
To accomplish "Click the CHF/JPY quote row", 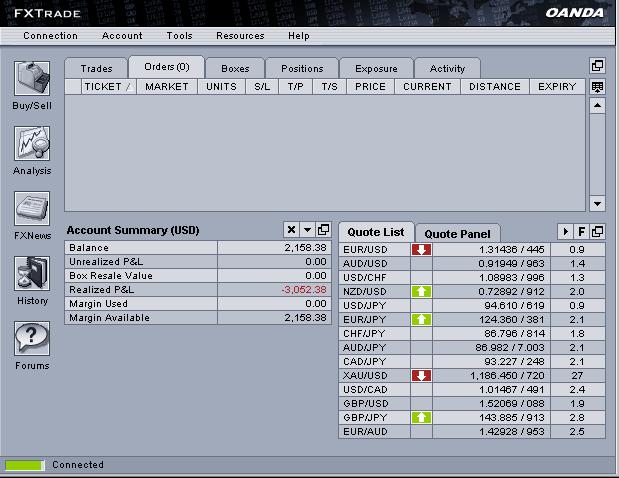I will pos(472,334).
